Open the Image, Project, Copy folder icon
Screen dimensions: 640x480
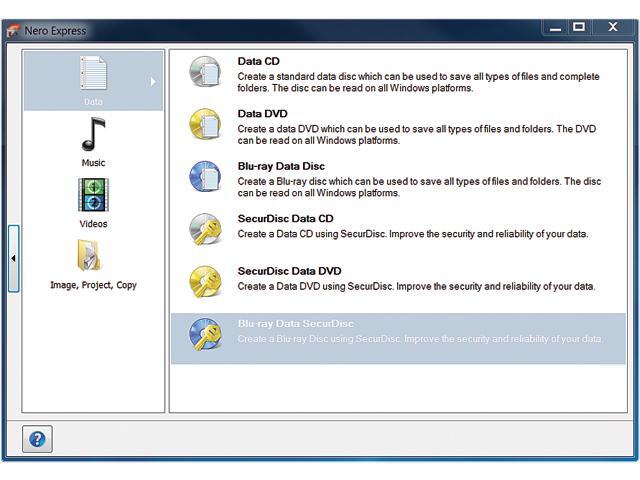(x=93, y=256)
